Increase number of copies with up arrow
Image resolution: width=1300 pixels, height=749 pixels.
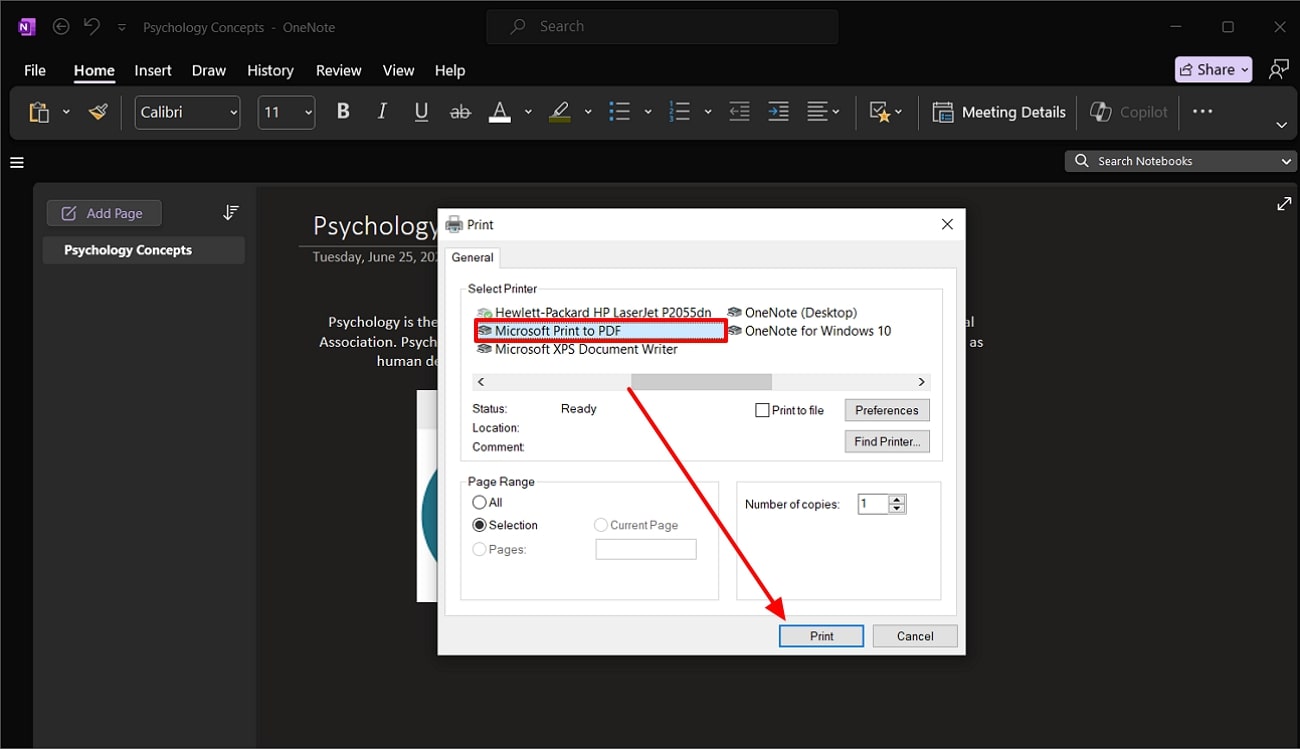(x=898, y=500)
